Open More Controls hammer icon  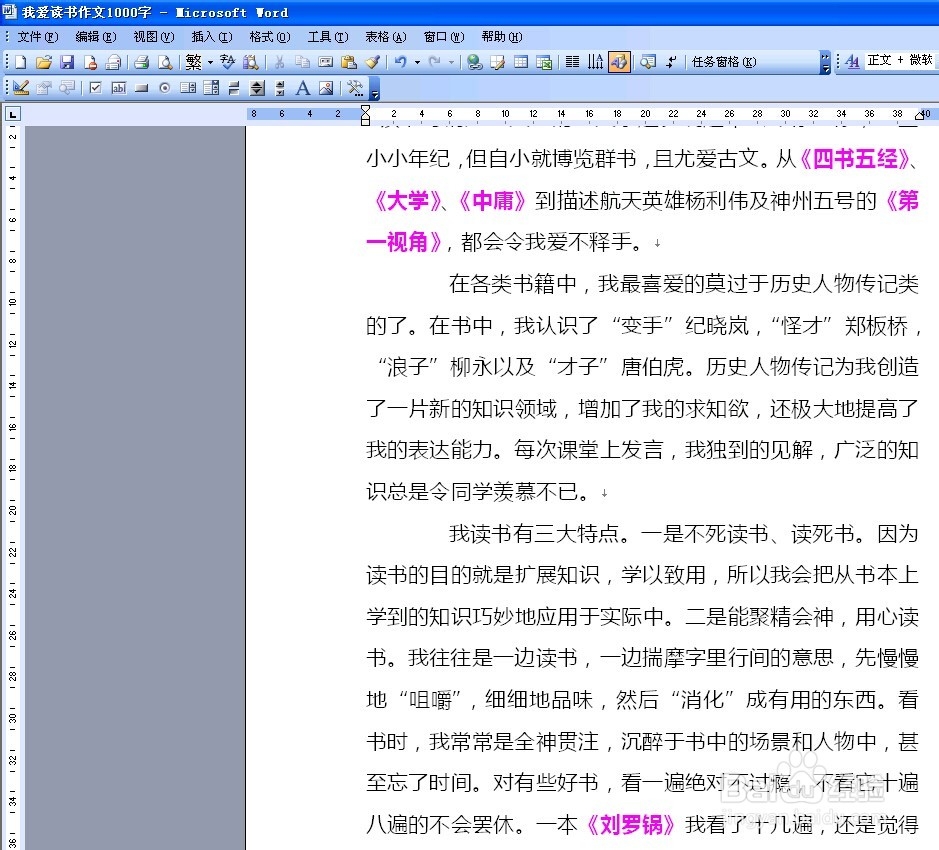tap(355, 88)
